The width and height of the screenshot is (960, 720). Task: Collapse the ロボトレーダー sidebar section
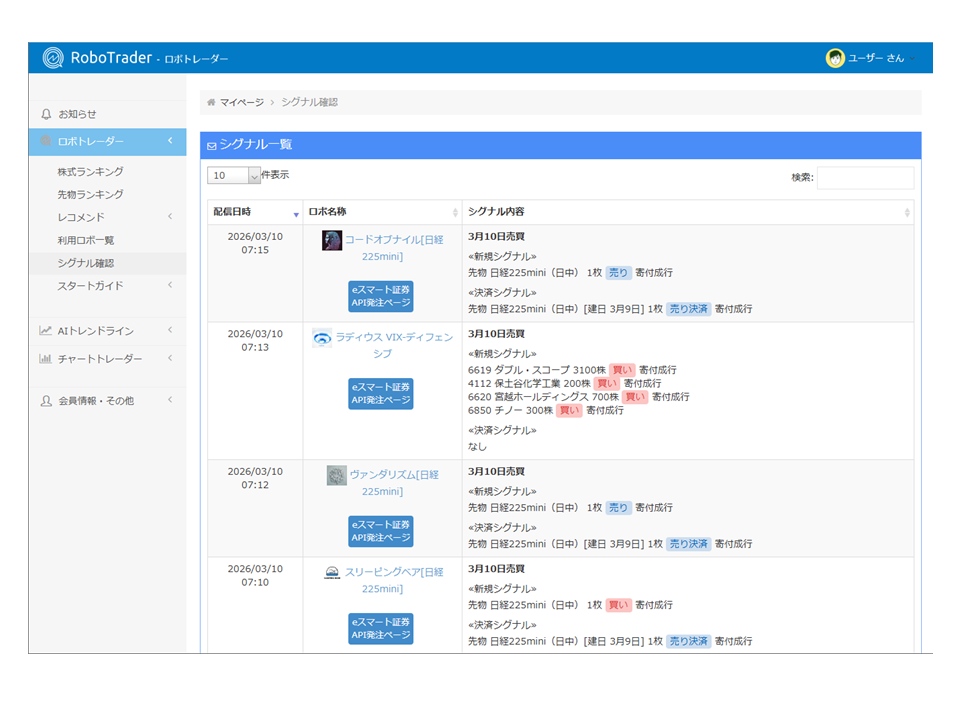click(x=169, y=141)
